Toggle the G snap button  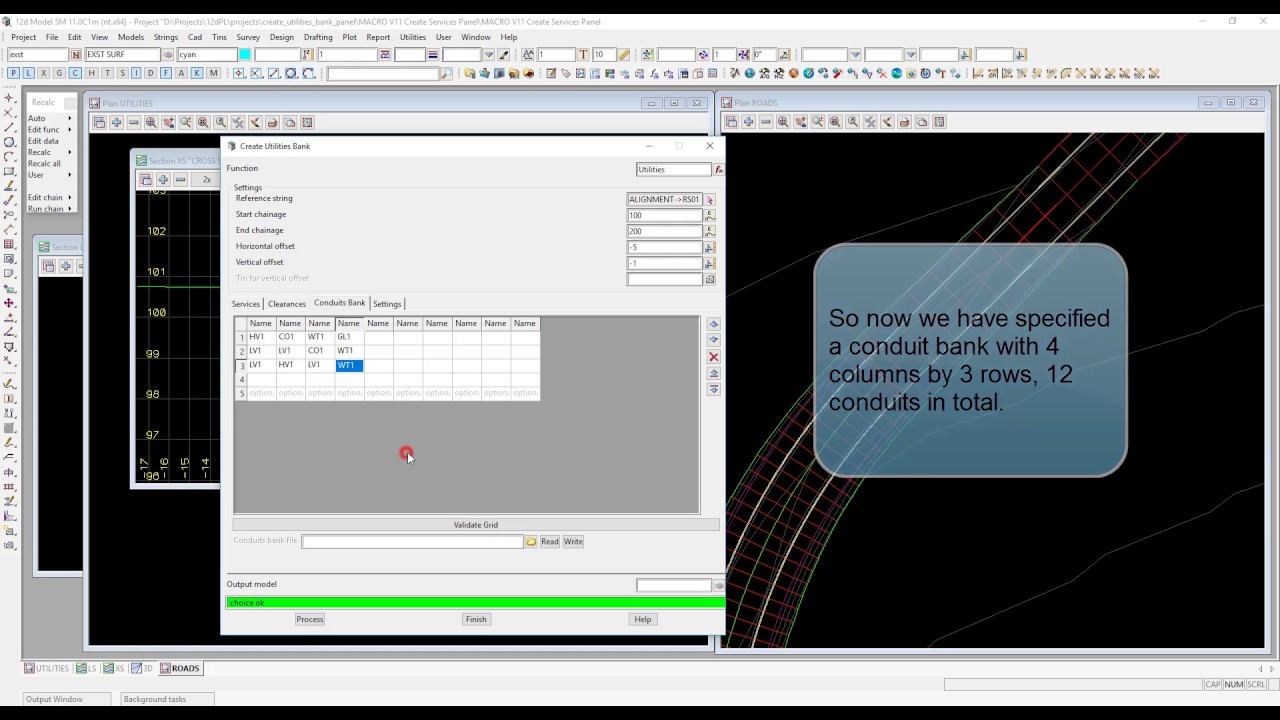point(59,73)
